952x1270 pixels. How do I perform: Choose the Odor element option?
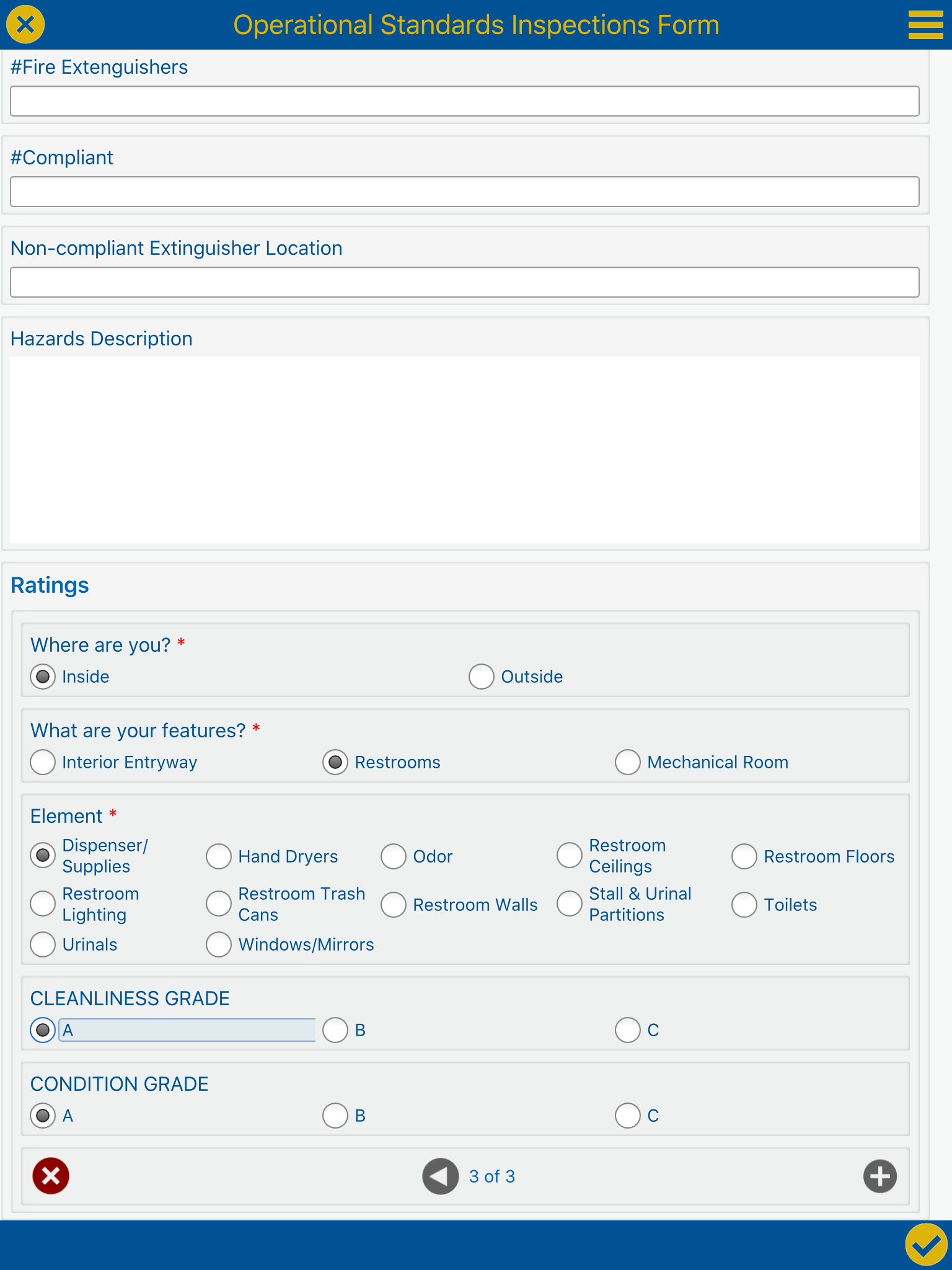coord(394,856)
